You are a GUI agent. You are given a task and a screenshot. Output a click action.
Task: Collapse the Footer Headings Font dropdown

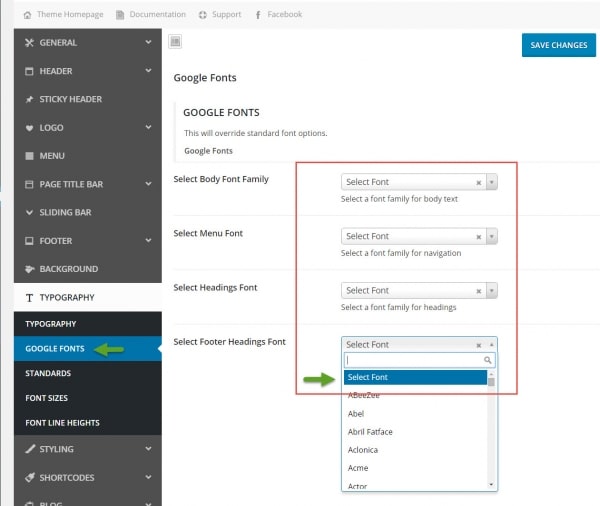pyautogui.click(x=492, y=344)
